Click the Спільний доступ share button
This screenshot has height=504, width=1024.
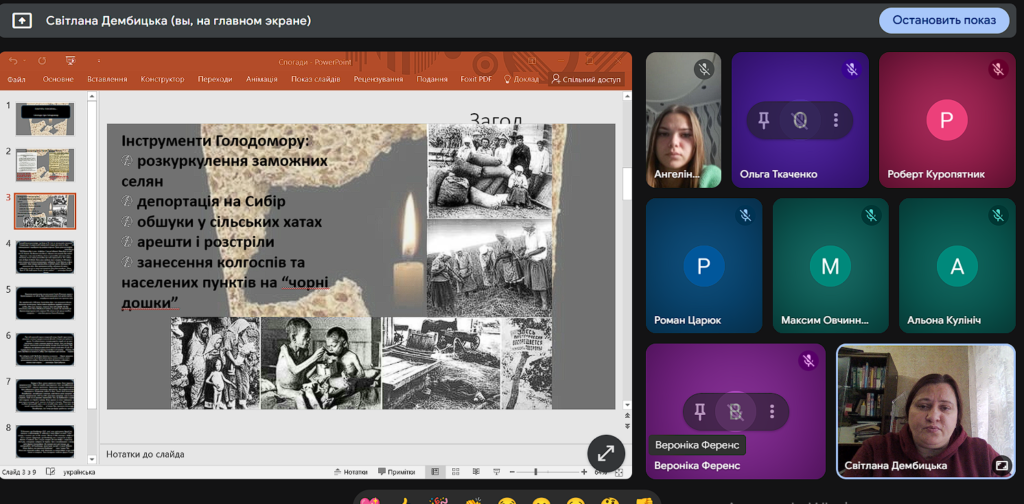(586, 79)
